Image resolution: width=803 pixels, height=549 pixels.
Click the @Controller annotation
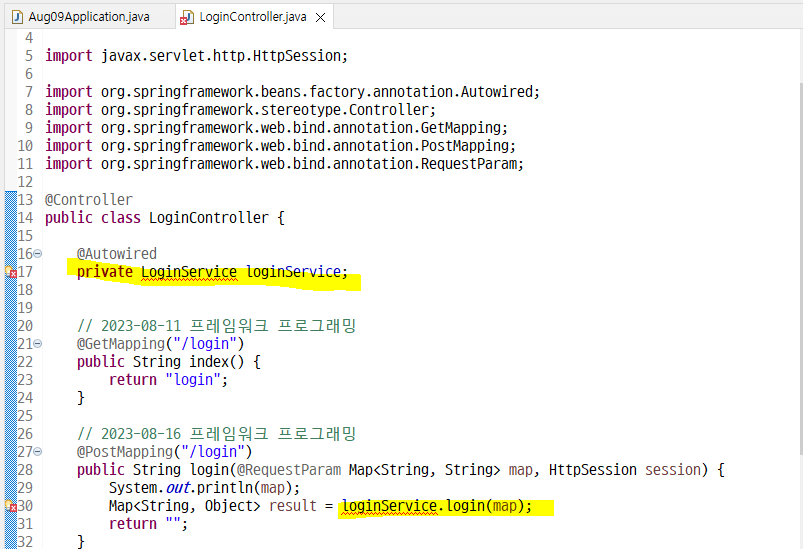[x=89, y=200]
